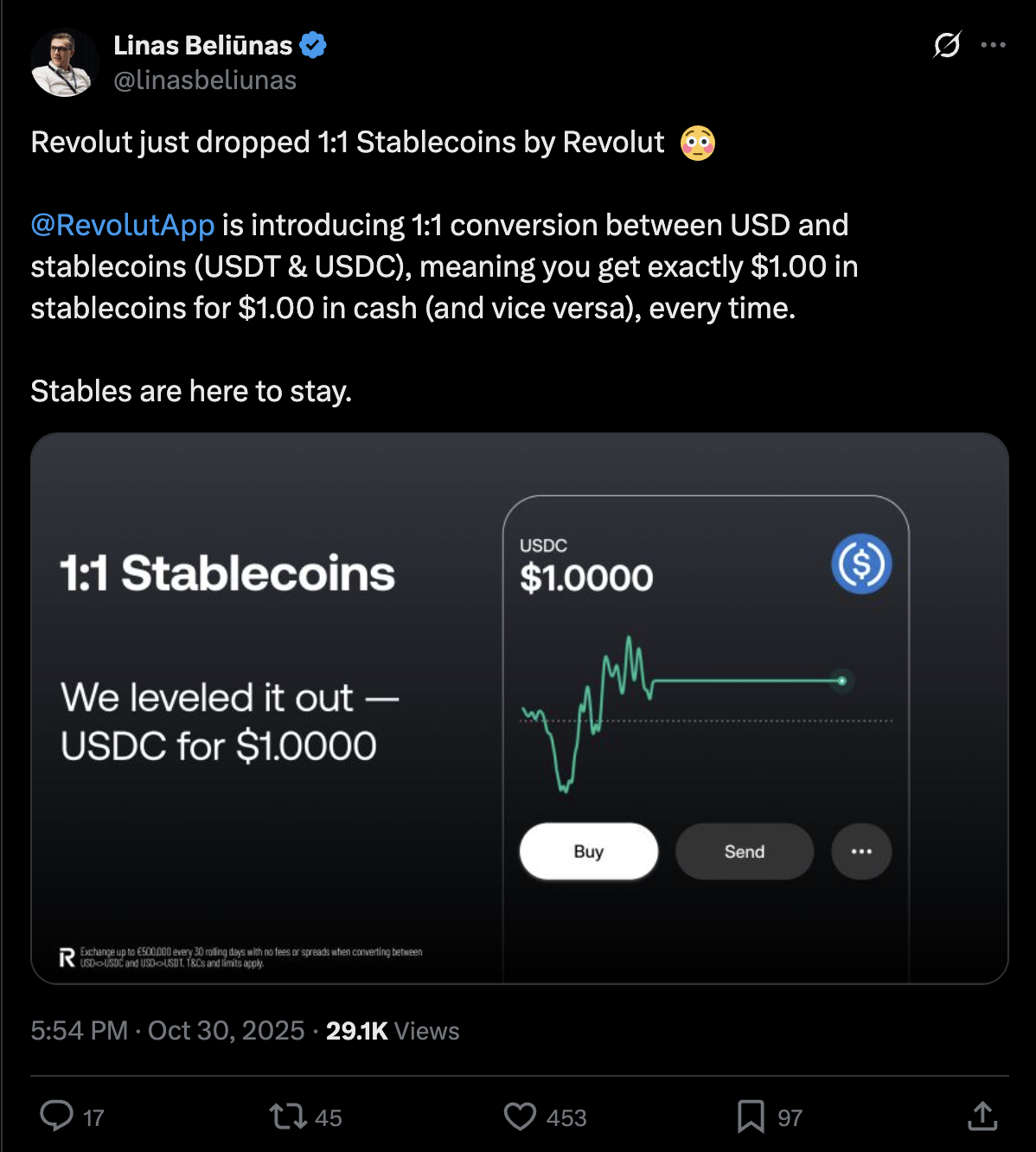Click the USDC coin logo in the mockup

click(x=860, y=564)
